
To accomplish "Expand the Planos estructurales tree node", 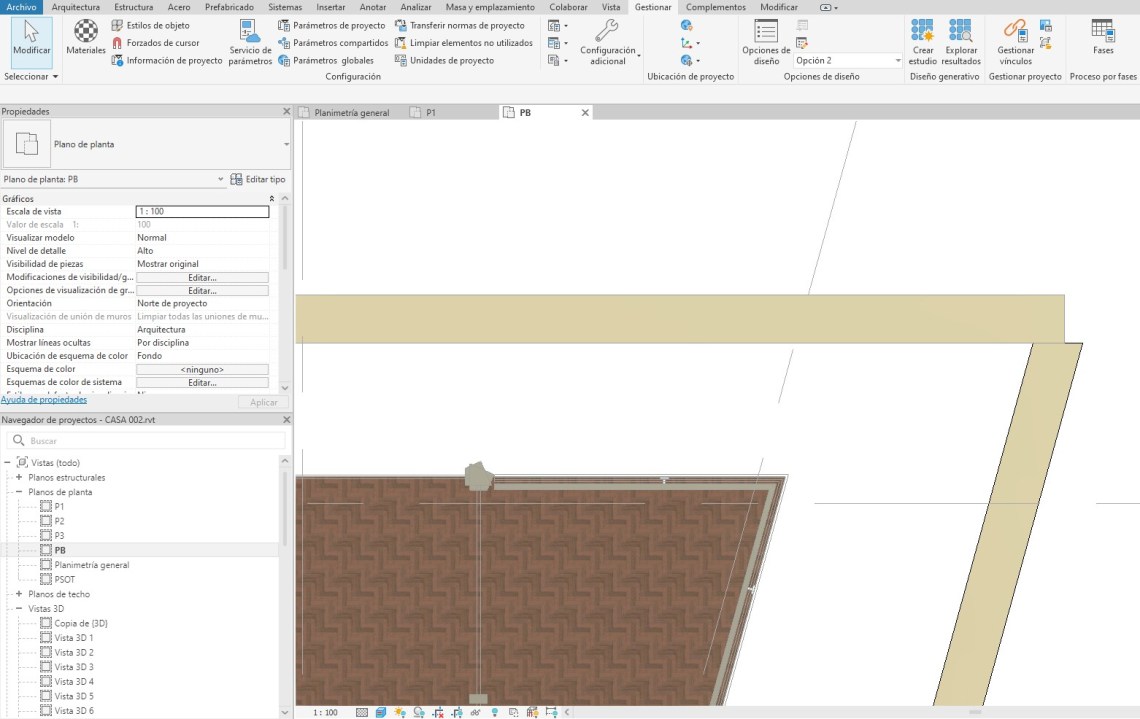I will 19,478.
